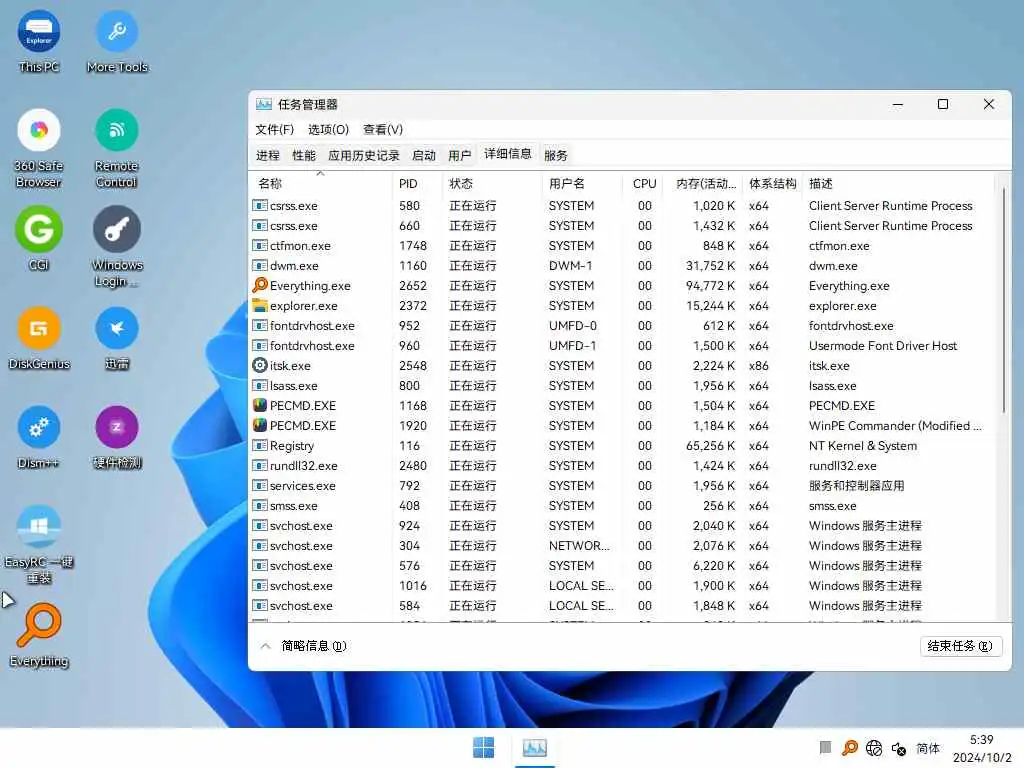Screen dimensions: 1024x768
Task: Click the muted volume tray icon
Action: coord(899,748)
